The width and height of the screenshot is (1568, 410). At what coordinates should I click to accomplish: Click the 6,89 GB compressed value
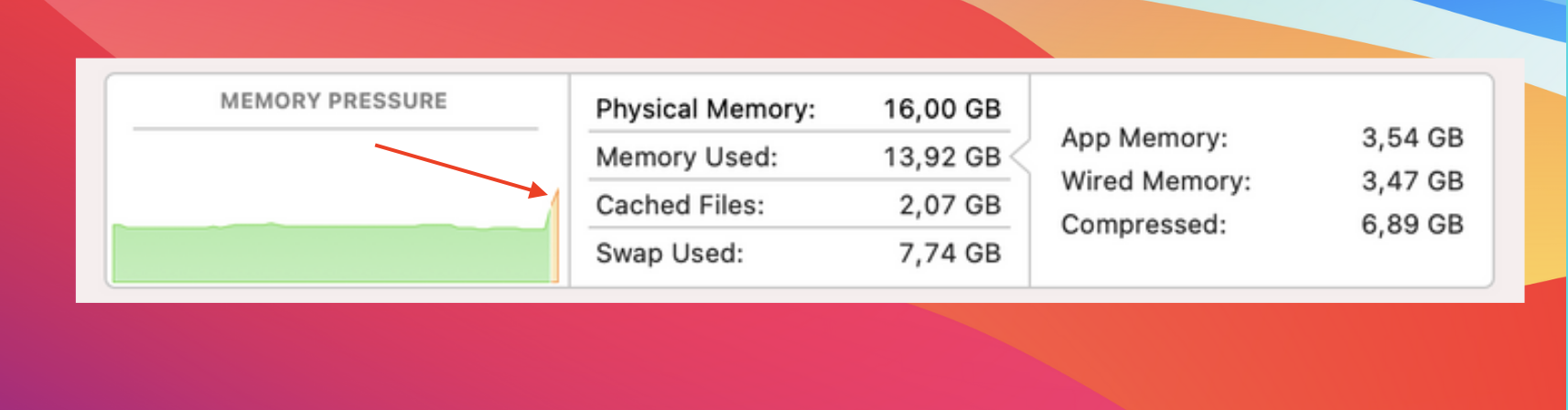[x=1412, y=224]
